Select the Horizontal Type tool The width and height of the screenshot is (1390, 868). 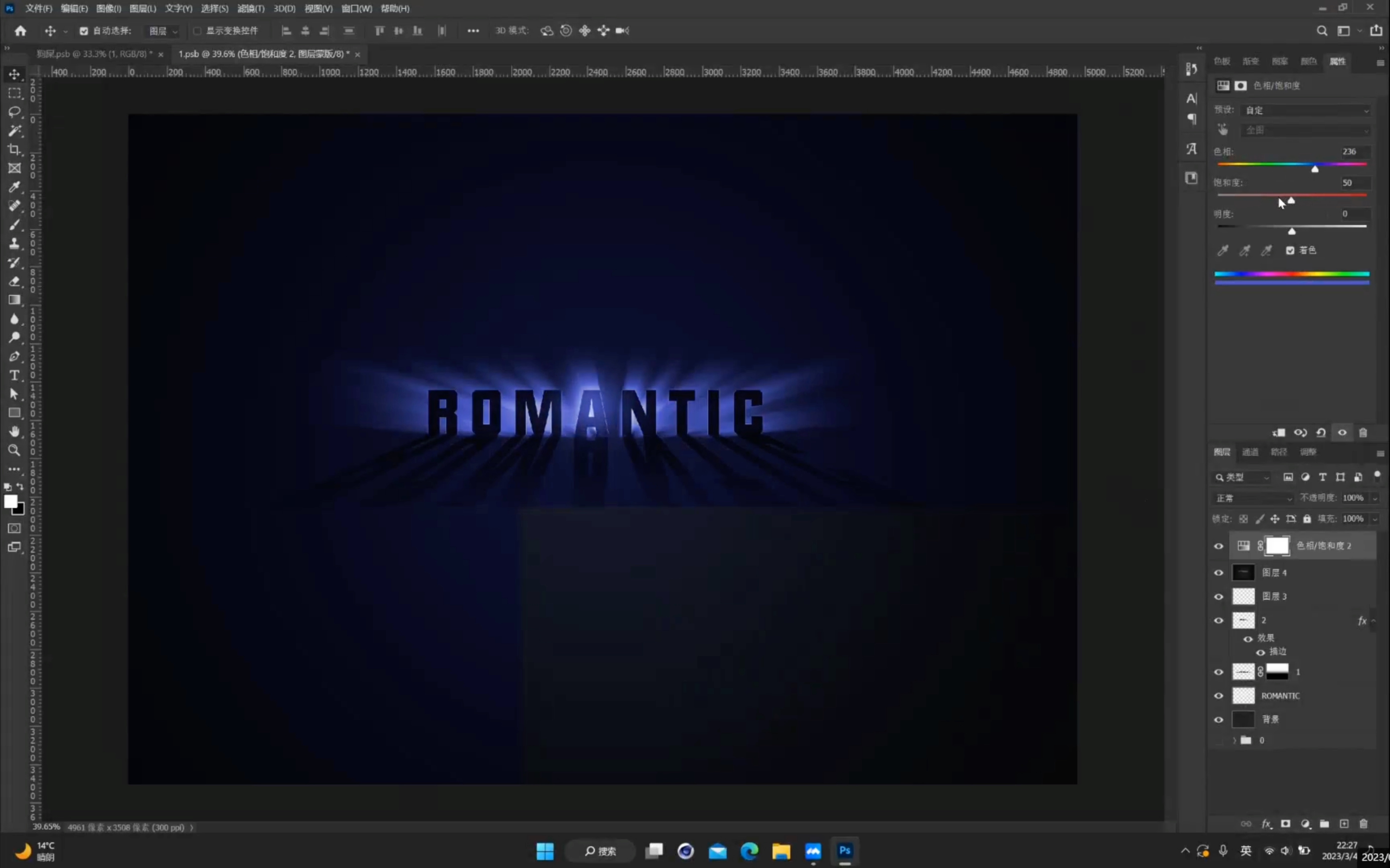point(14,375)
